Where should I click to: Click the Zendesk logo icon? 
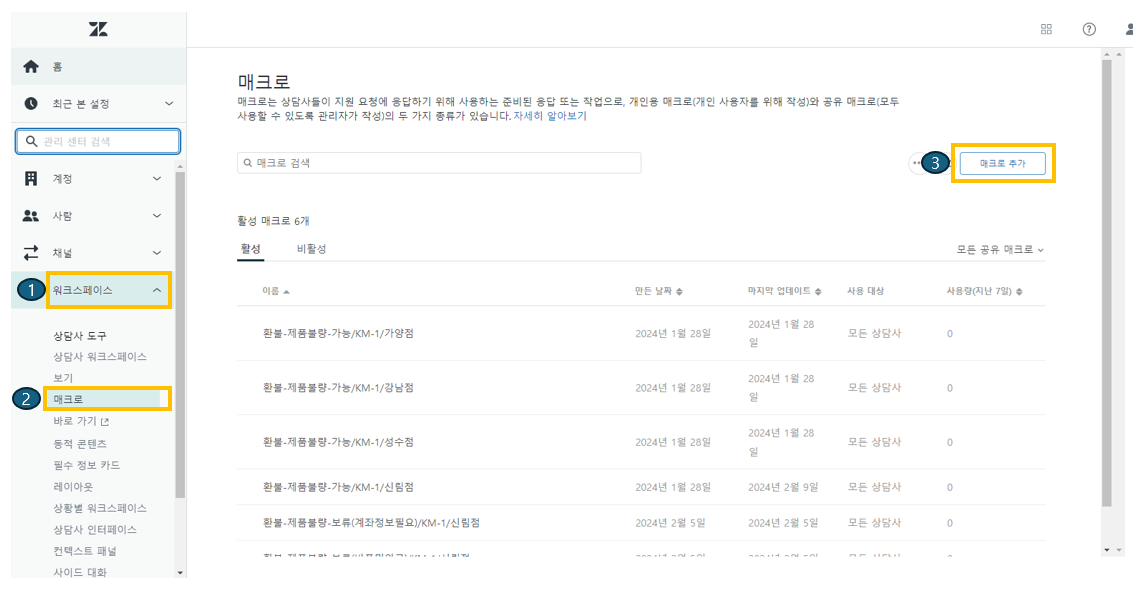pos(96,29)
